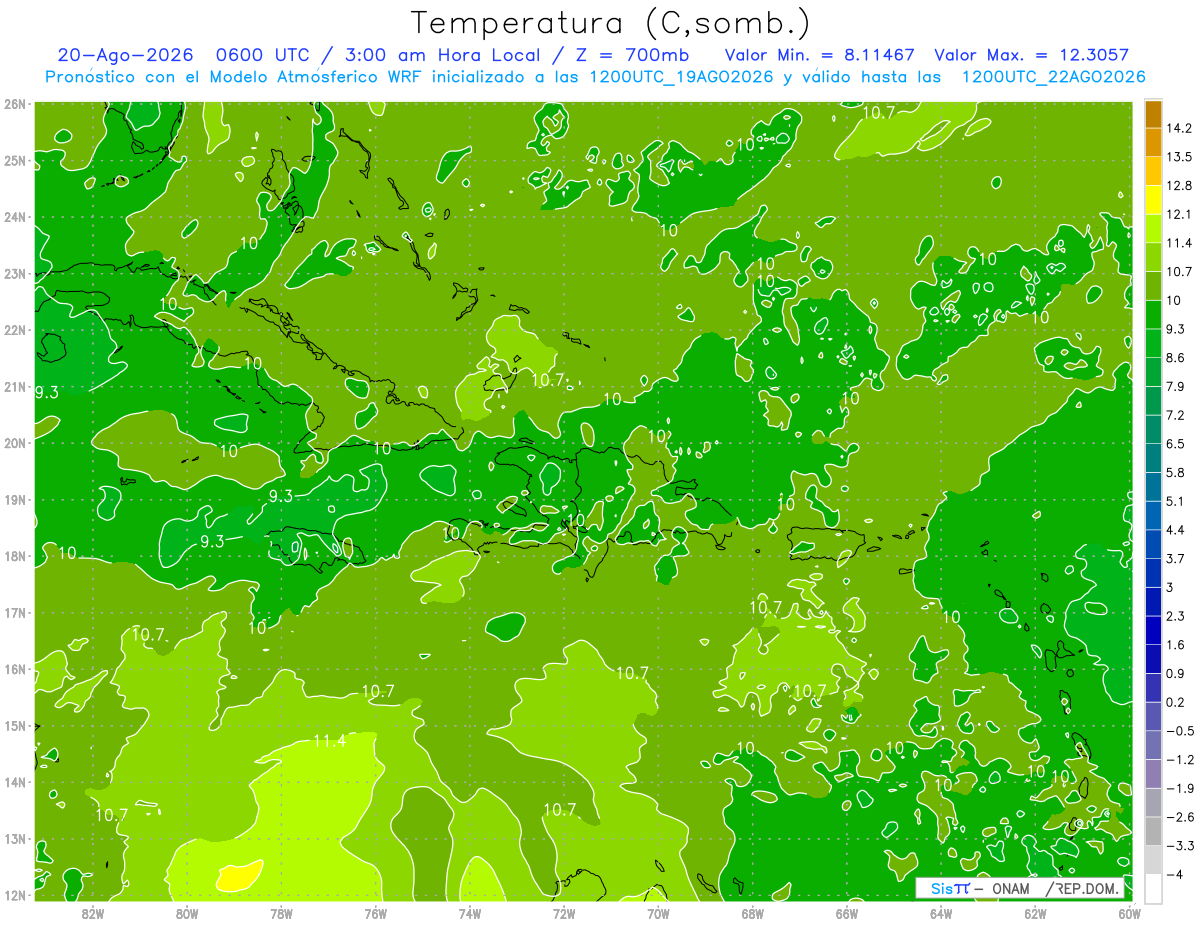Screen dimensions: 1200x927
Task: Click the "-1.9" colorbar label
Action: click(x=1180, y=788)
